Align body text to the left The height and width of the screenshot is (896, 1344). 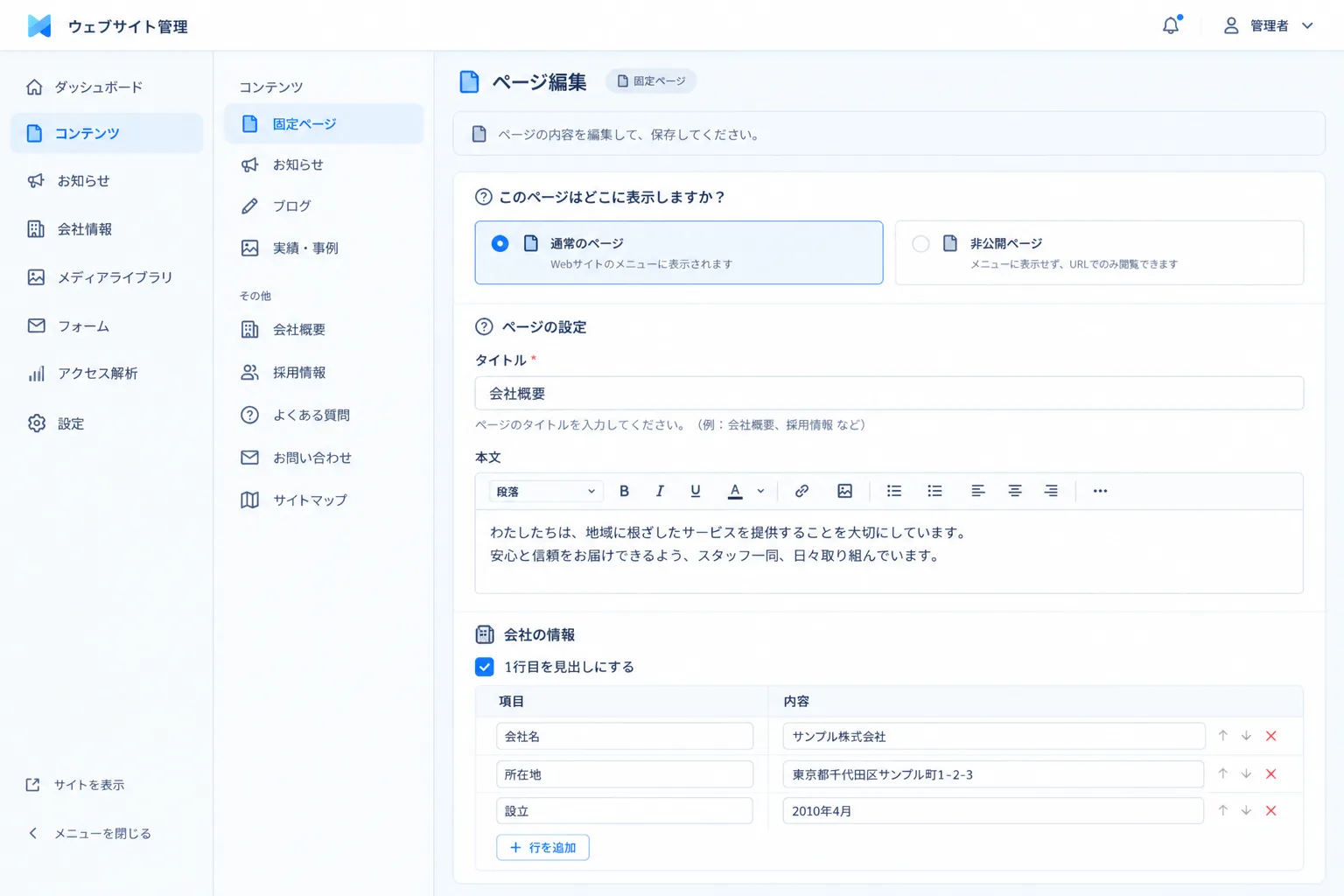[978, 491]
